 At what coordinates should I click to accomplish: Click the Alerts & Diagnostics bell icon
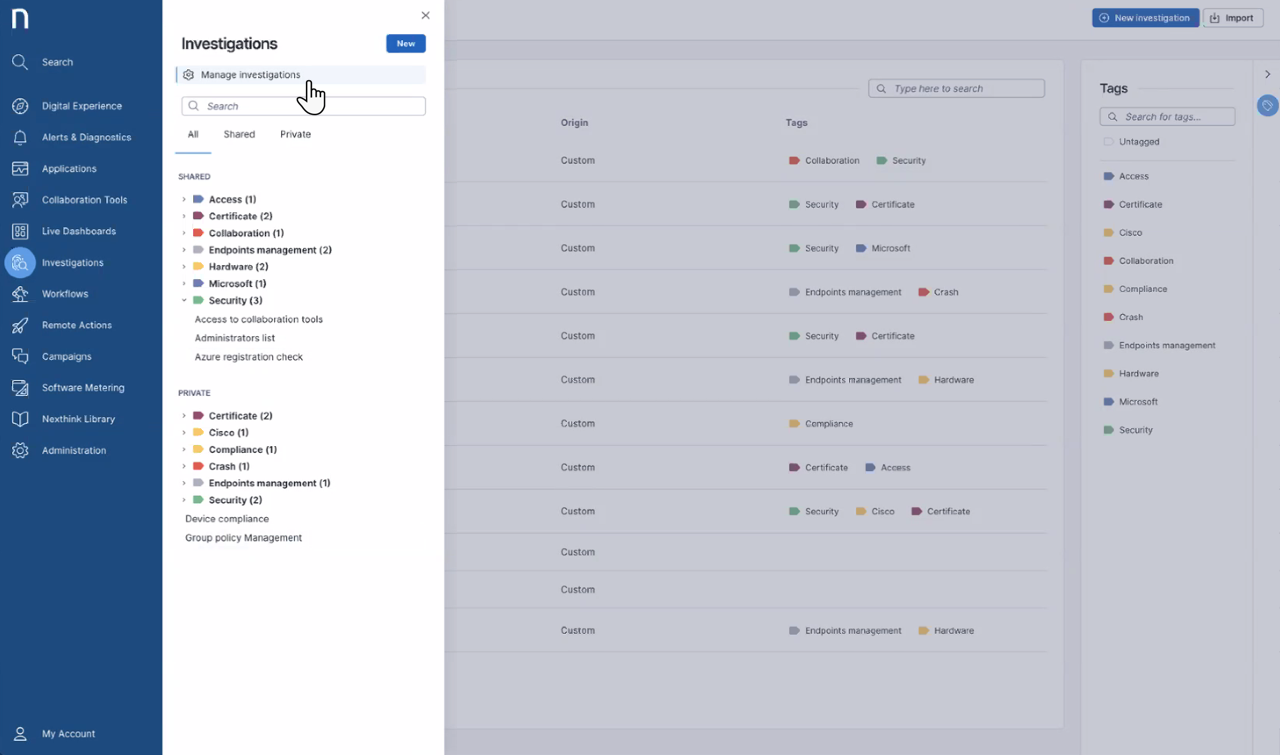[x=20, y=137]
